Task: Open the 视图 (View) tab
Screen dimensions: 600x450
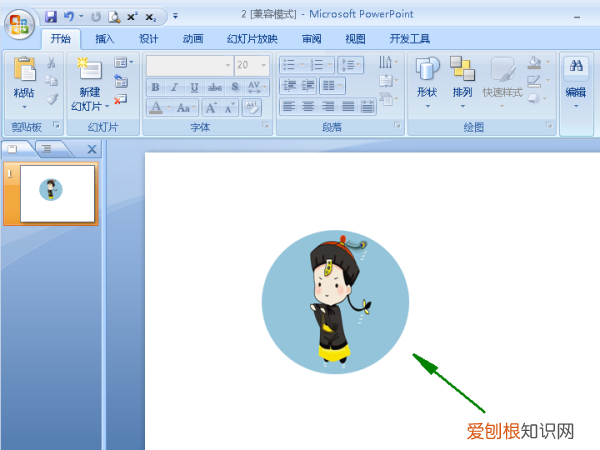Action: point(355,39)
